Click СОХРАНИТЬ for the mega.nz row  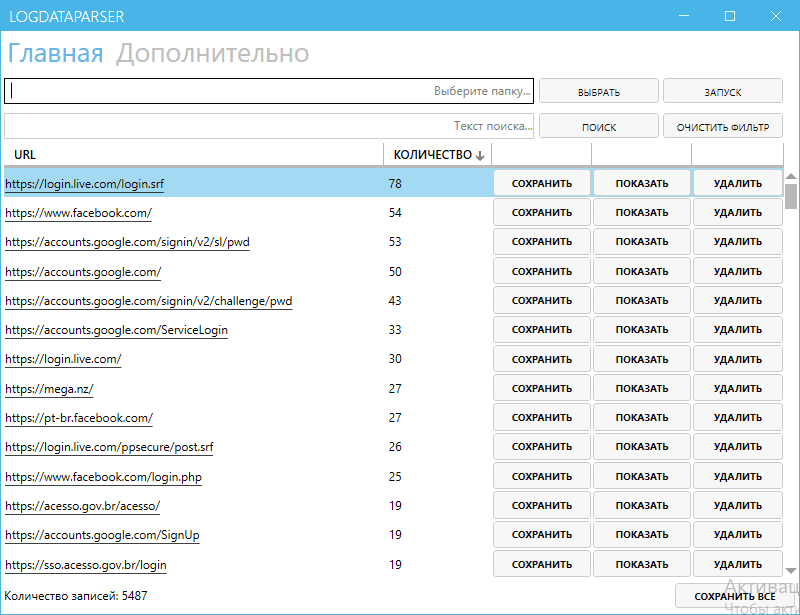(541, 388)
